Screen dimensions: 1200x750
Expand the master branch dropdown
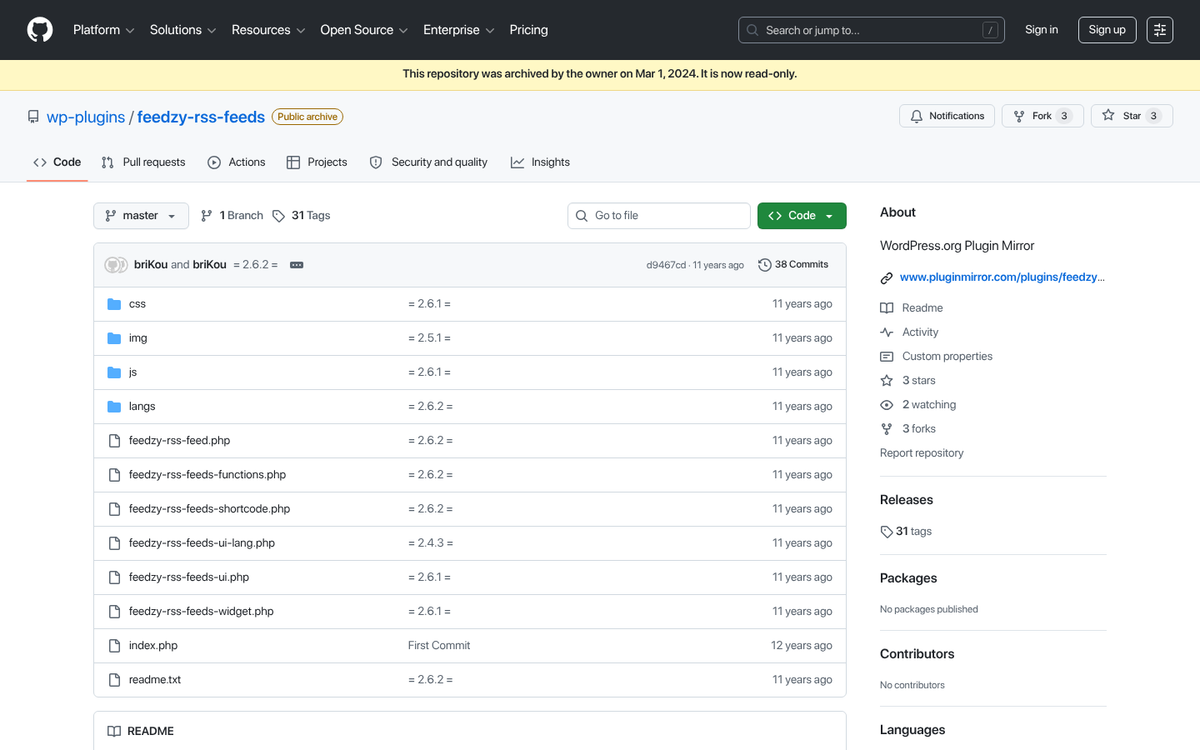[x=140, y=216]
